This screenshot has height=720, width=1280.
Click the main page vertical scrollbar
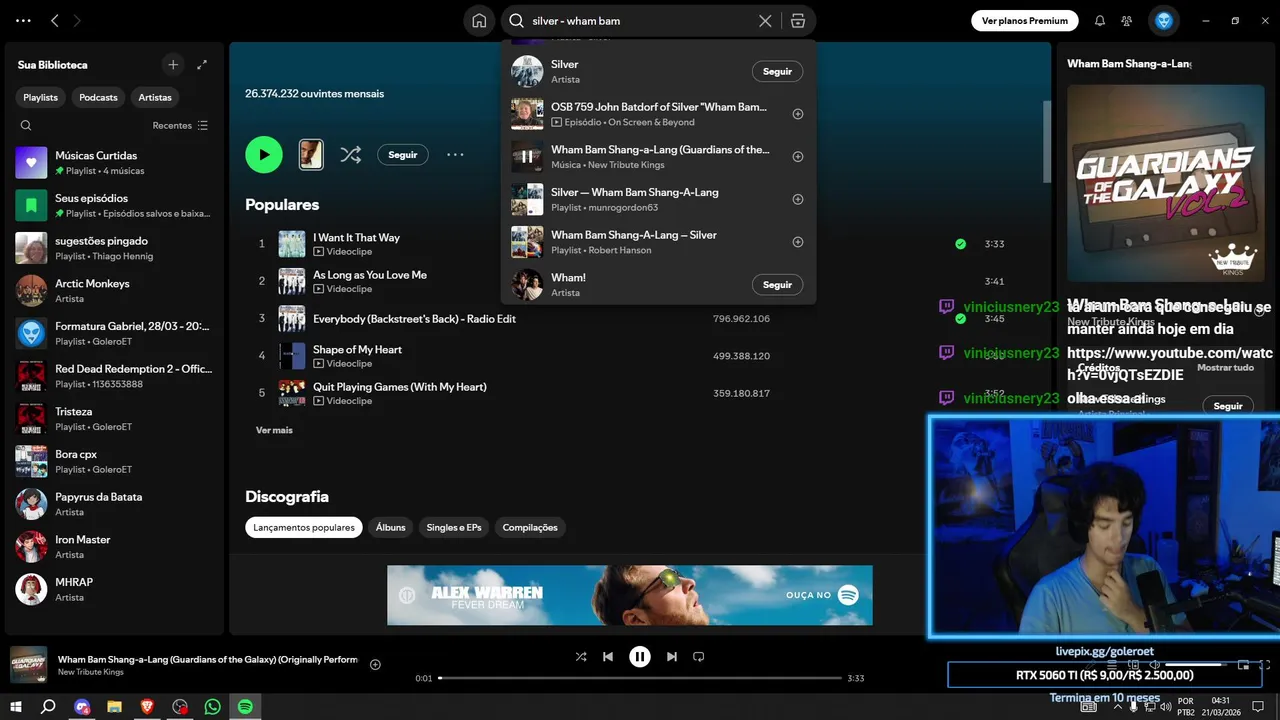tap(1047, 140)
